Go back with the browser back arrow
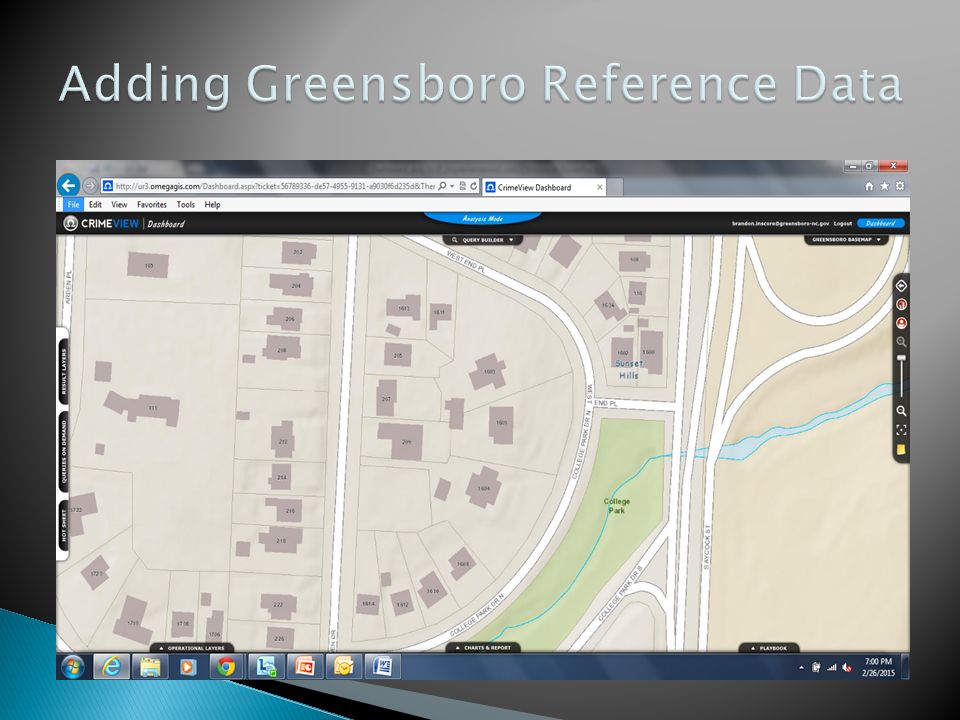The height and width of the screenshot is (720, 960). tap(69, 185)
